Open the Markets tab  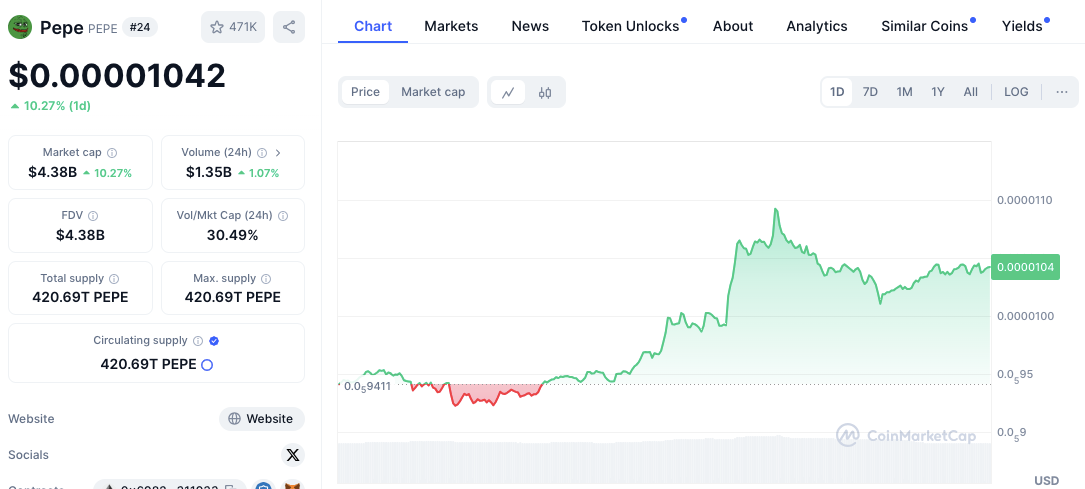(x=451, y=26)
